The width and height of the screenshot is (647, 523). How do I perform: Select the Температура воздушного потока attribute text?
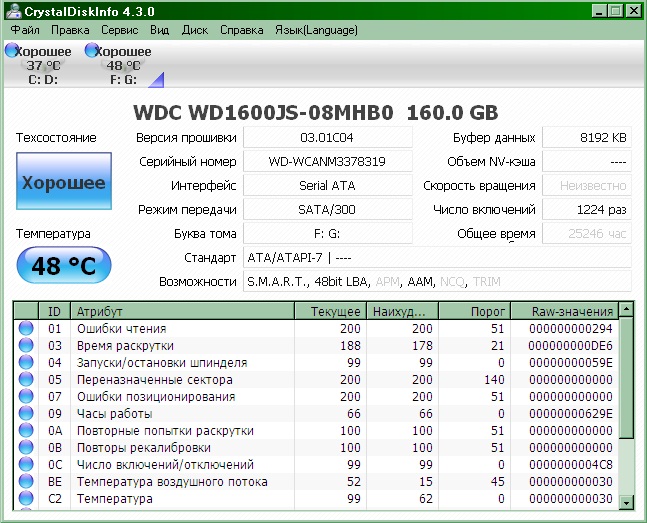click(172, 482)
